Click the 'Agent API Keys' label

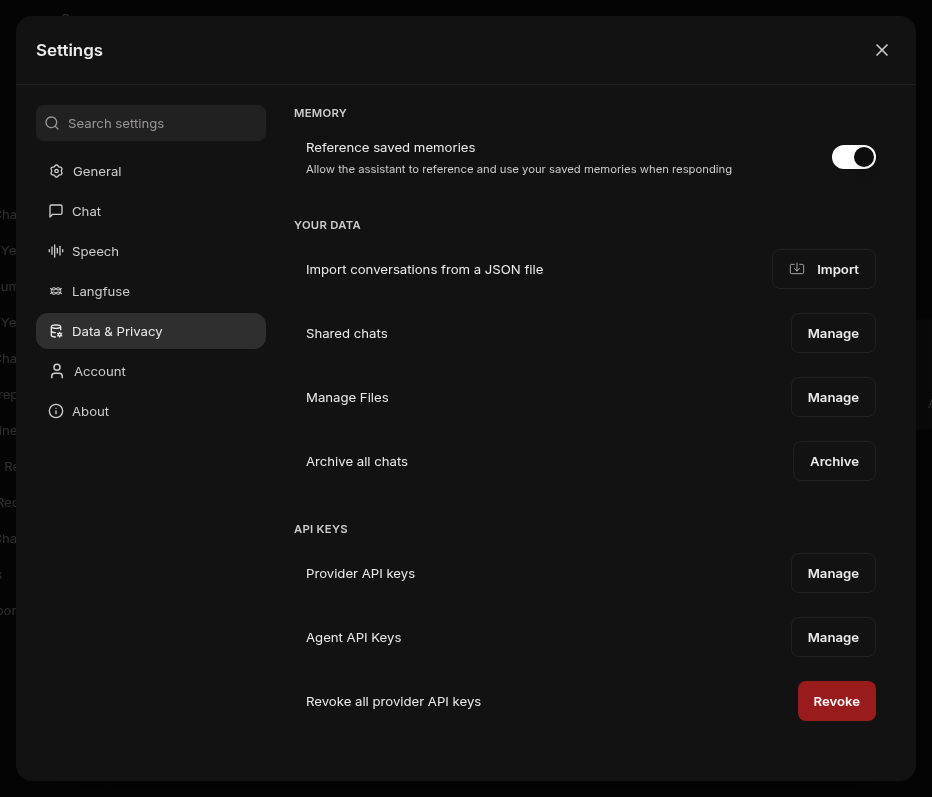tap(354, 638)
